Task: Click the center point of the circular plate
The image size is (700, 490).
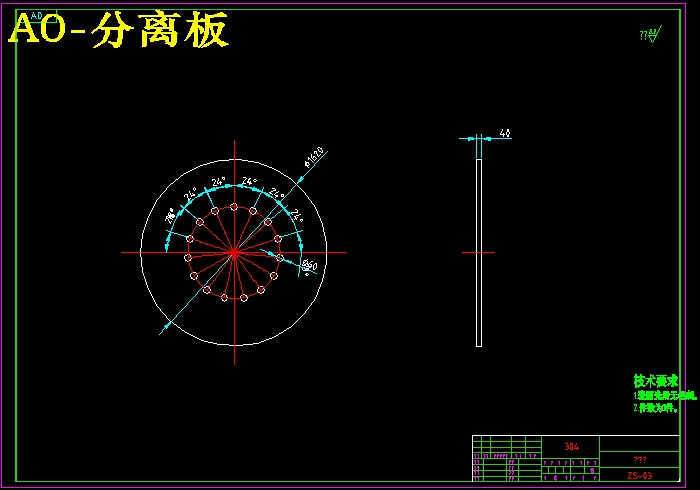Action: (x=234, y=252)
